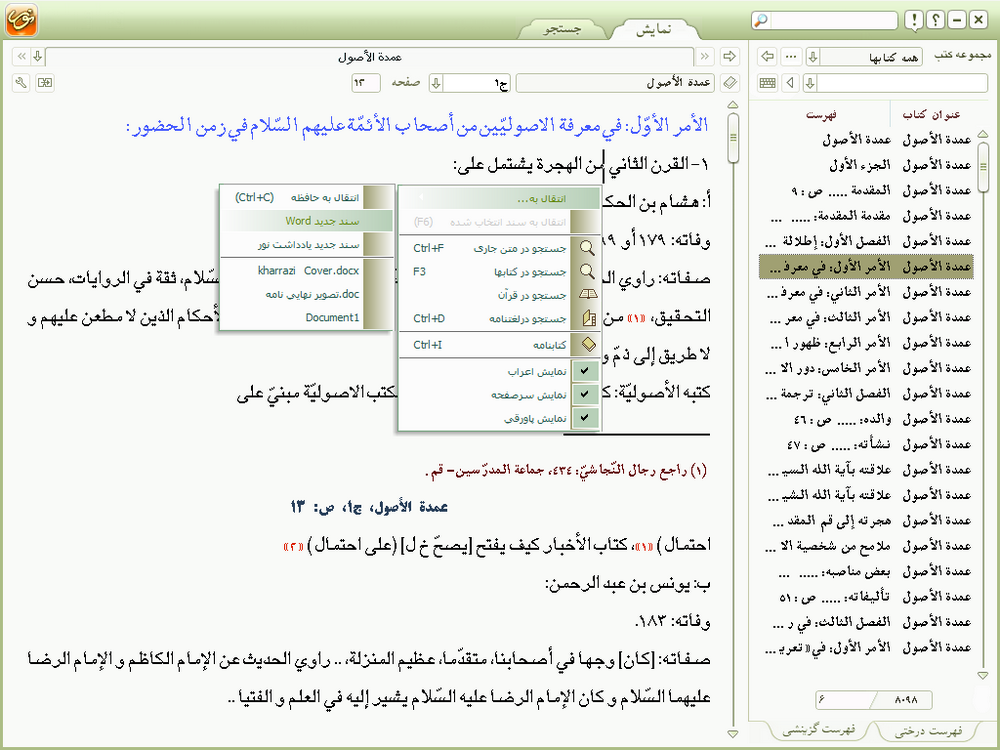Click the open-book Quran search icon
1000x750 pixels.
[x=588, y=295]
